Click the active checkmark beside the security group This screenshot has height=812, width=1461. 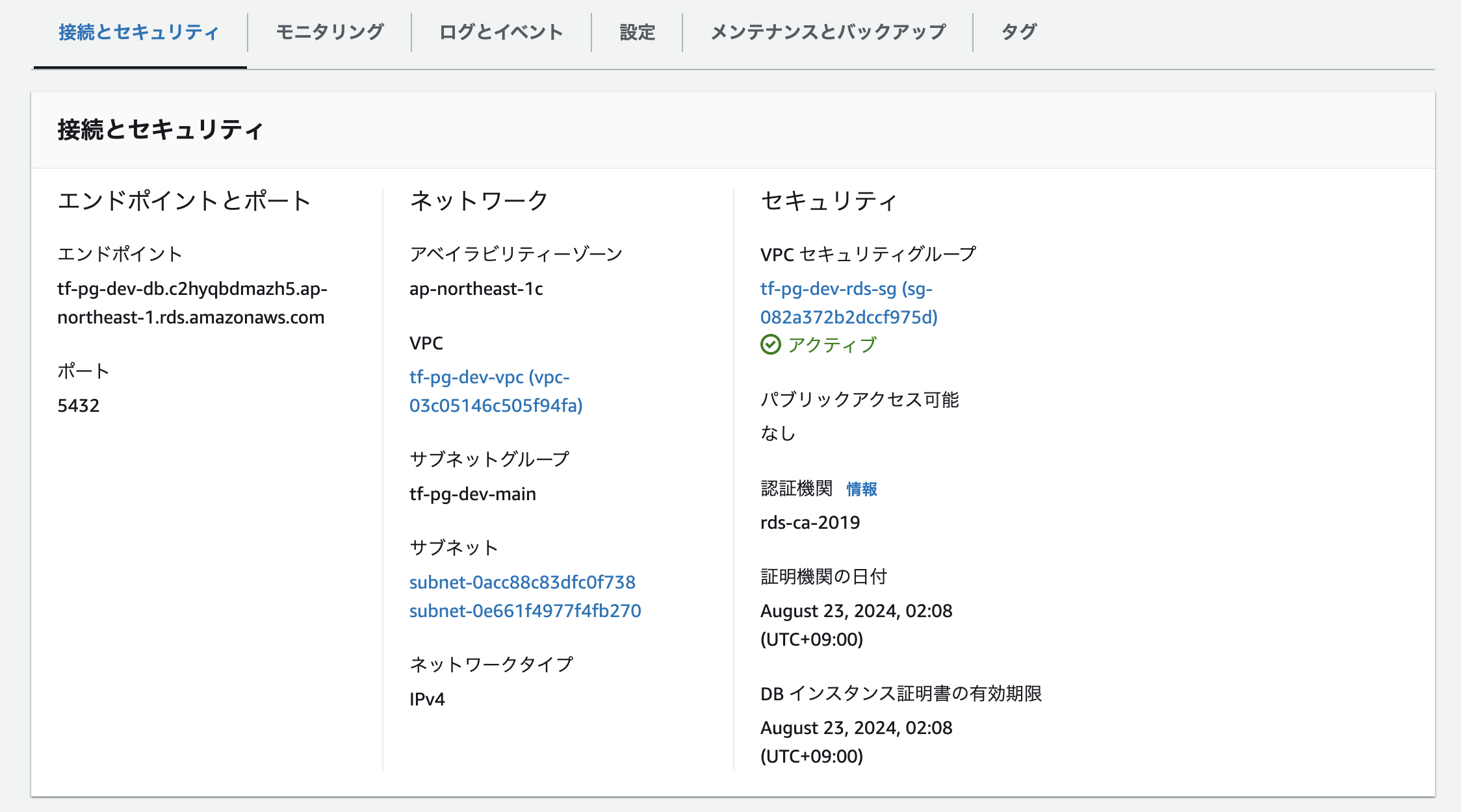coord(771,346)
